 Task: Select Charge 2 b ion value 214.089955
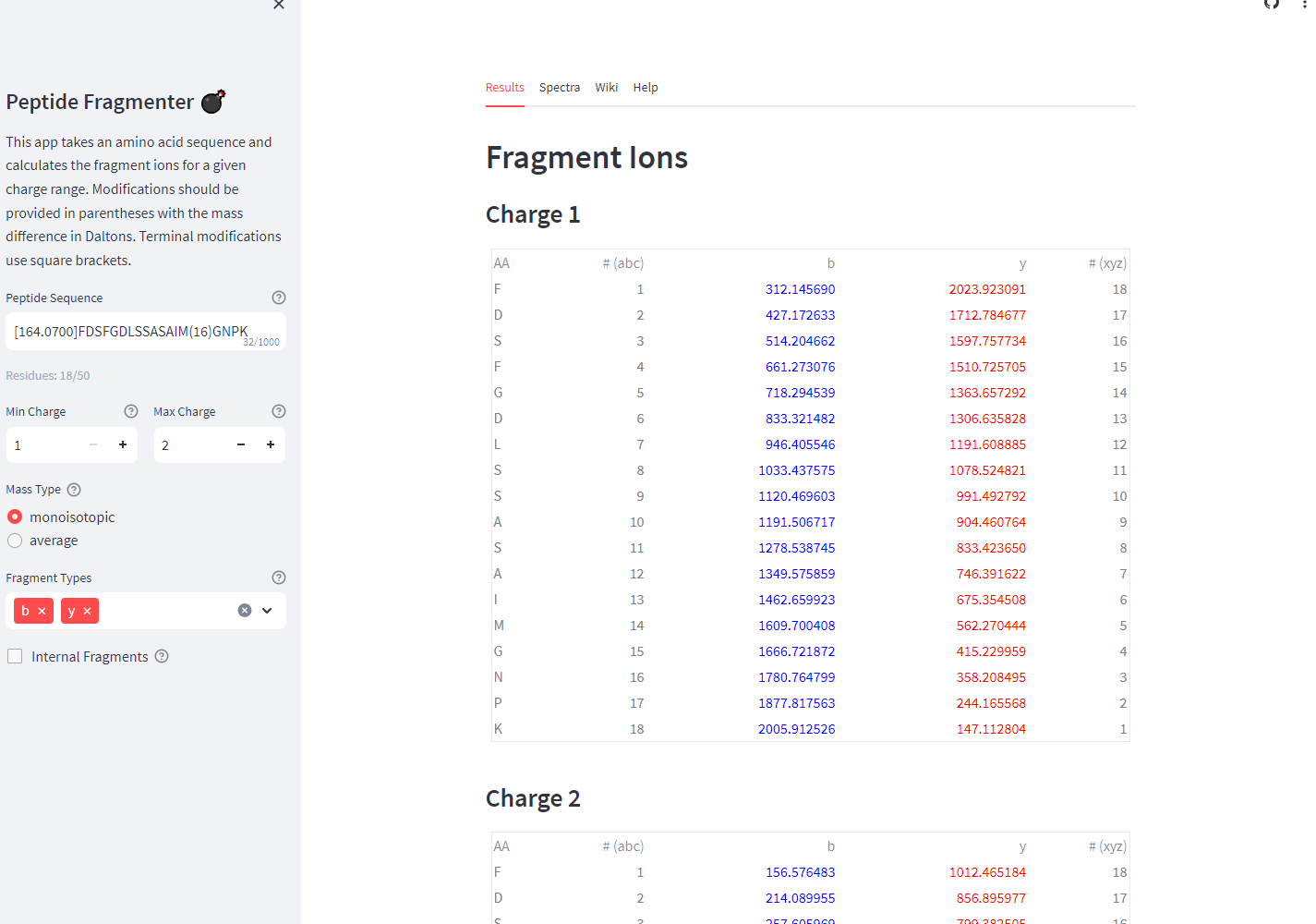pos(800,898)
